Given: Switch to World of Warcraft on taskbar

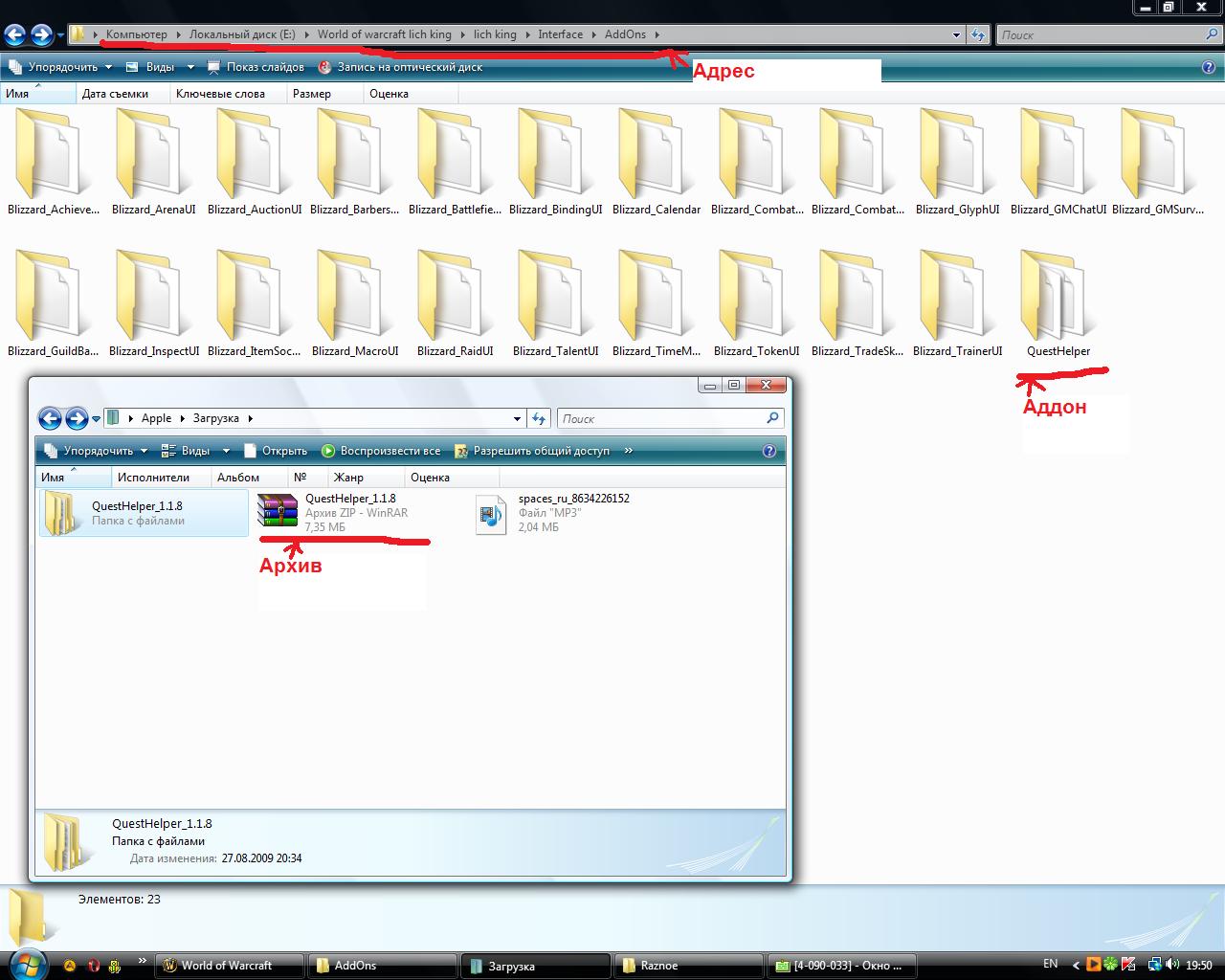Looking at the screenshot, I should click(x=230, y=966).
